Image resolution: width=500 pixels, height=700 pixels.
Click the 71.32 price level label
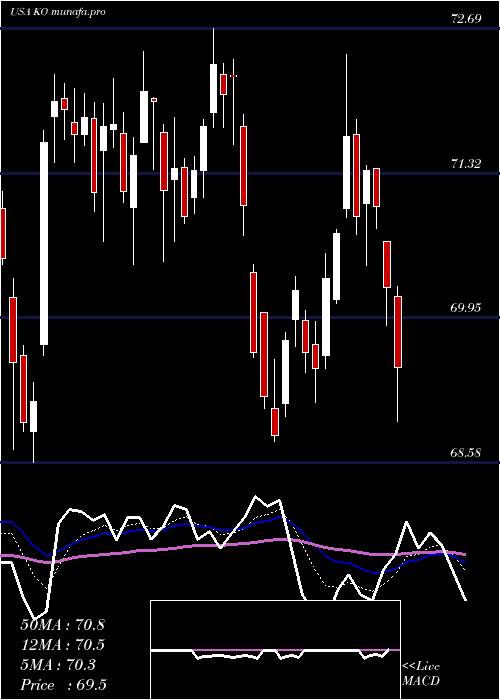[x=466, y=164]
